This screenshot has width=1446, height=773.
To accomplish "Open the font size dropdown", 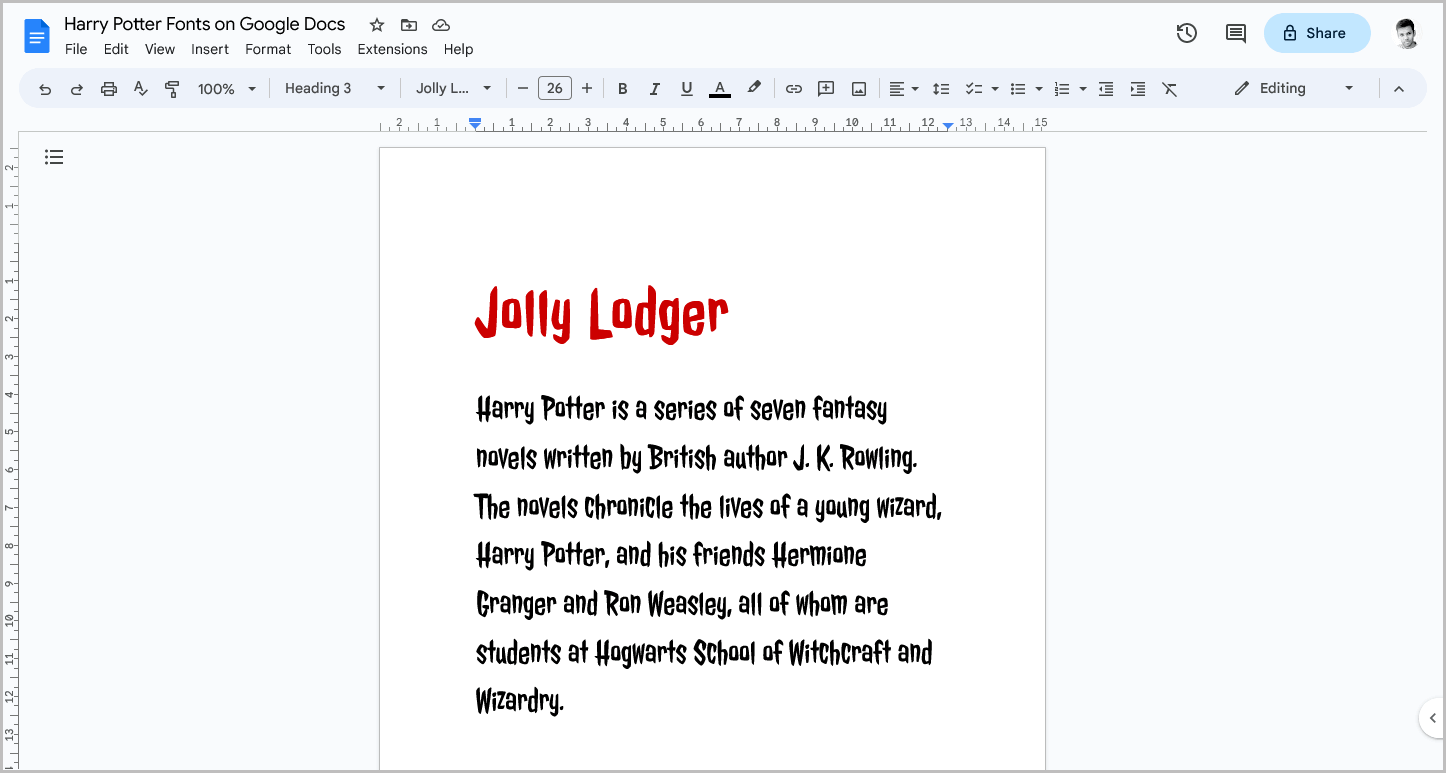I will click(x=555, y=88).
